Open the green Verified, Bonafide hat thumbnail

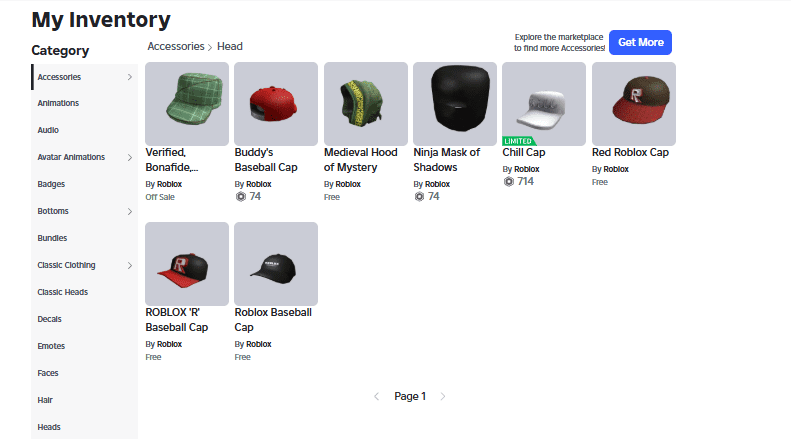pos(187,104)
